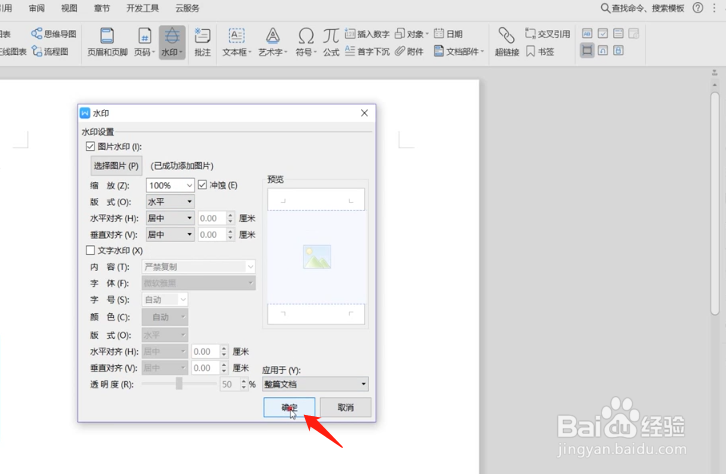Click Insert Number (插入数字)
The width and height of the screenshot is (726, 474).
tap(367, 34)
